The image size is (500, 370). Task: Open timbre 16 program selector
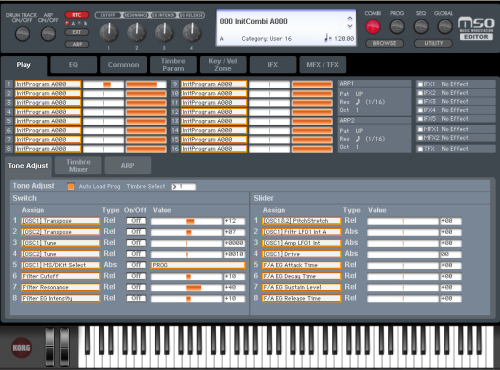tap(214, 149)
